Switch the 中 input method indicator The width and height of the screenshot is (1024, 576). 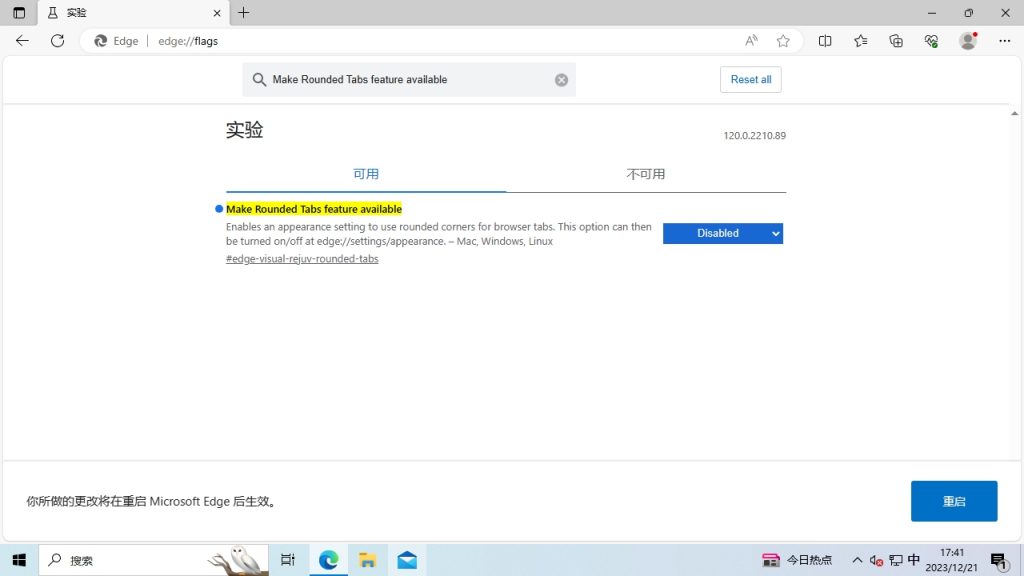914,560
